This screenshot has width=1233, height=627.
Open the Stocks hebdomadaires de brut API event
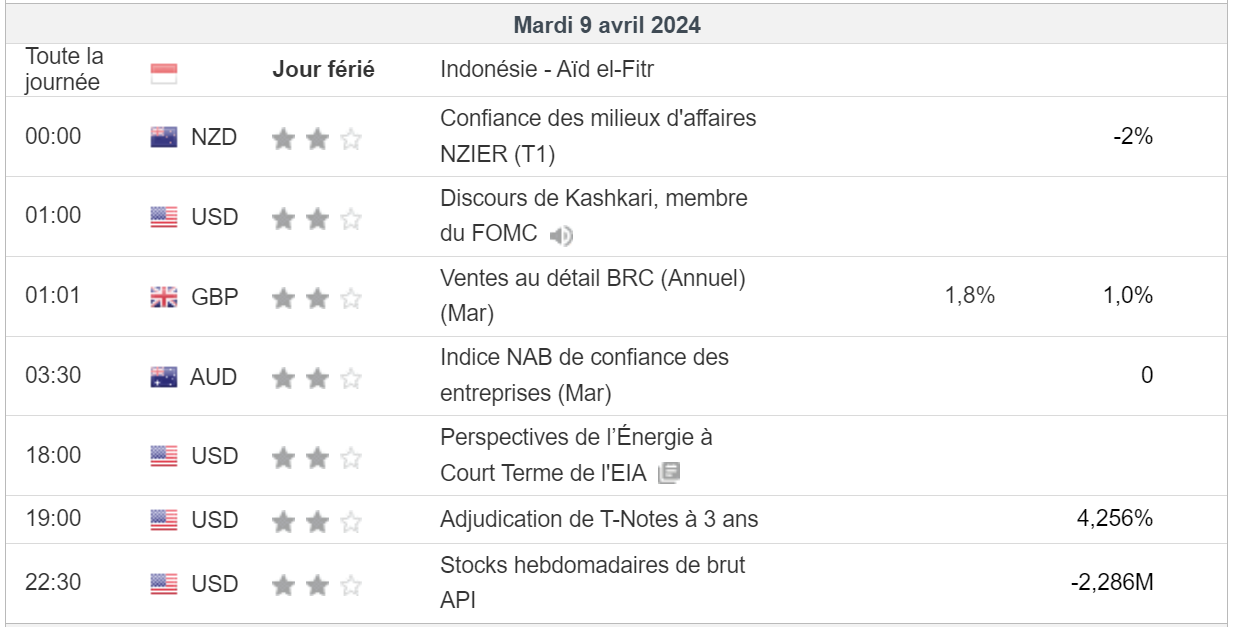pyautogui.click(x=592, y=582)
